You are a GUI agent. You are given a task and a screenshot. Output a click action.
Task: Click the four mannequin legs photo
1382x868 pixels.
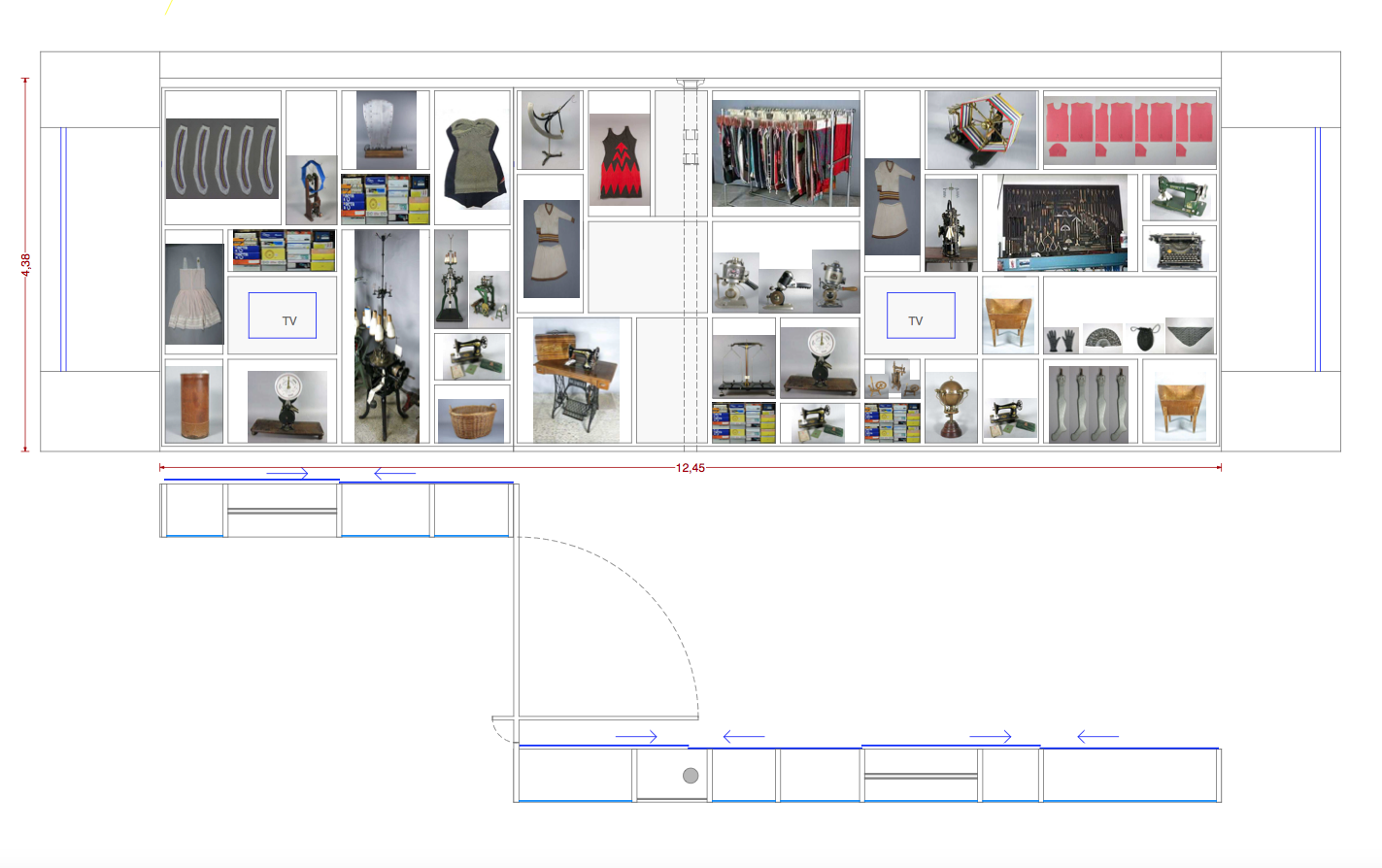point(1089,405)
